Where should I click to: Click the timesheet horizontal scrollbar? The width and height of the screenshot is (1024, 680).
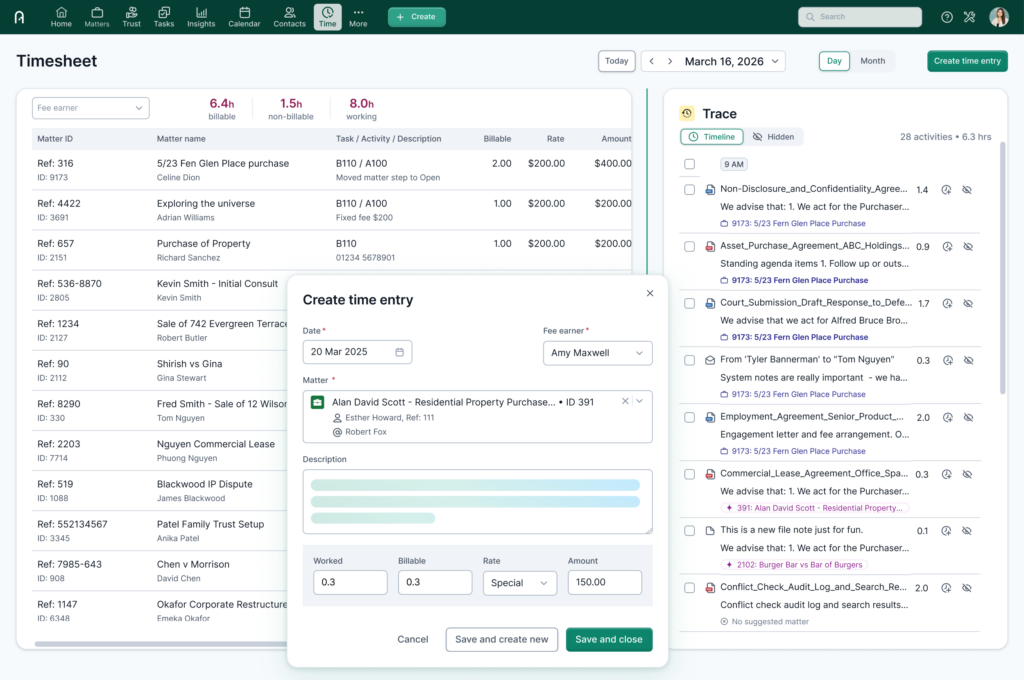click(160, 644)
